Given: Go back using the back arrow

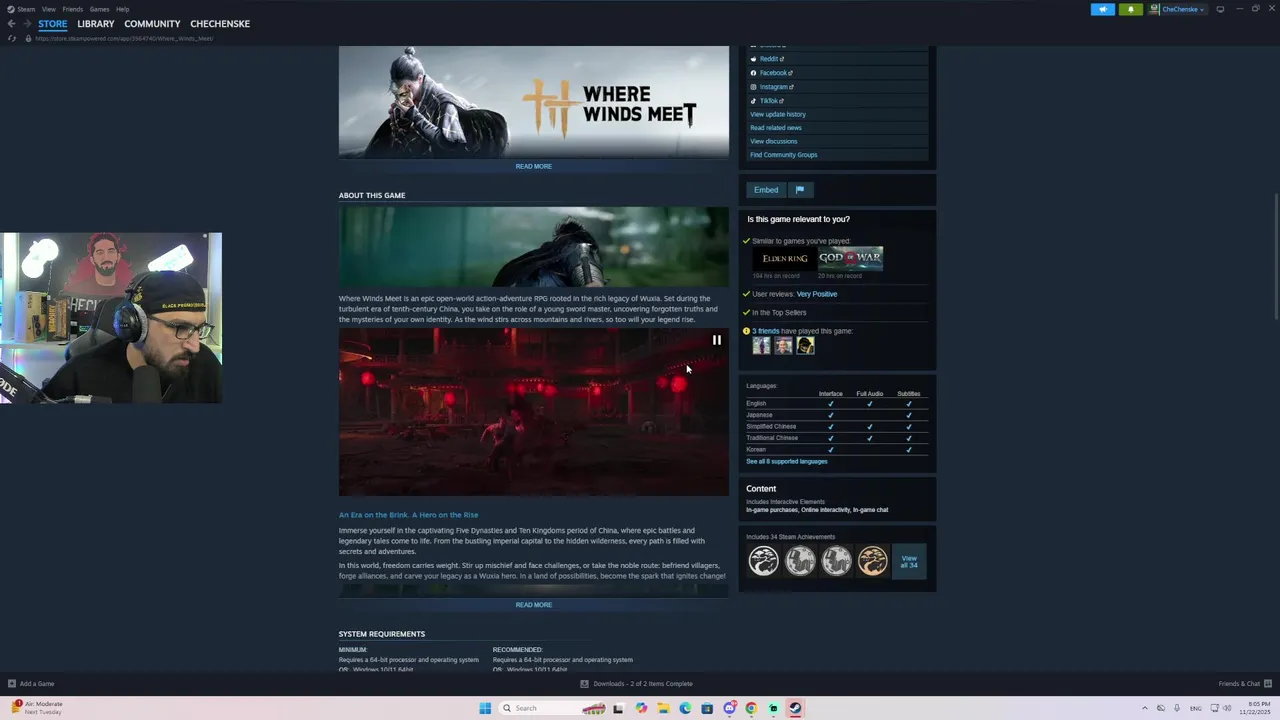Looking at the screenshot, I should tap(11, 23).
